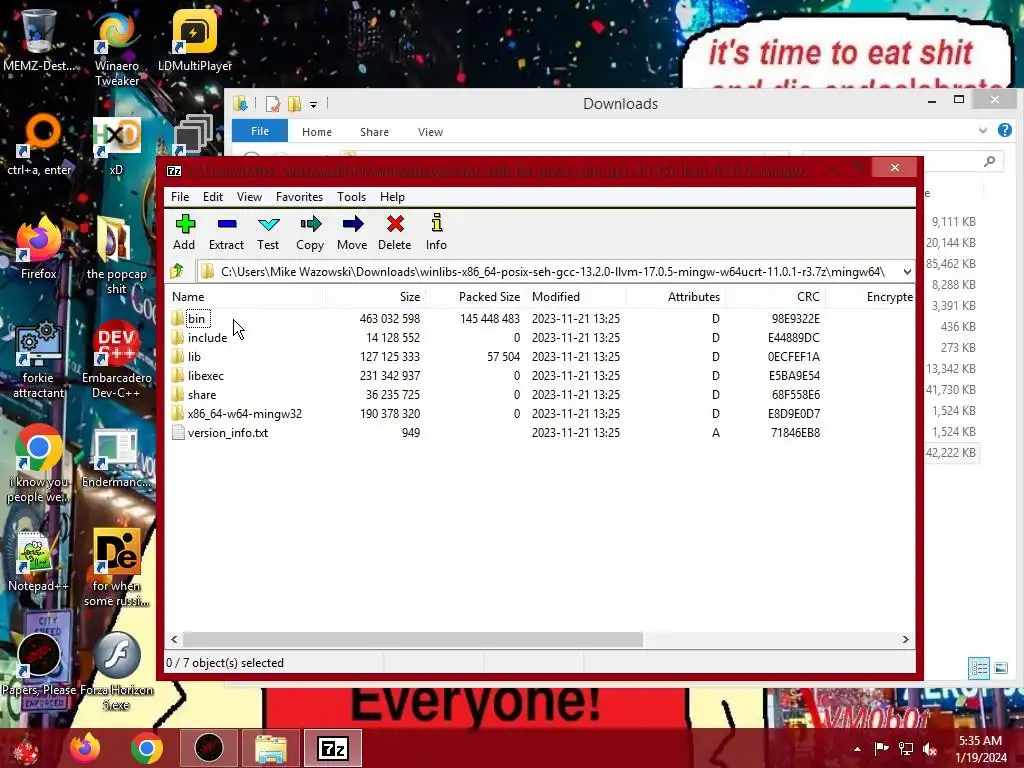
Task: Click the Copy toolbar button
Action: tap(310, 232)
